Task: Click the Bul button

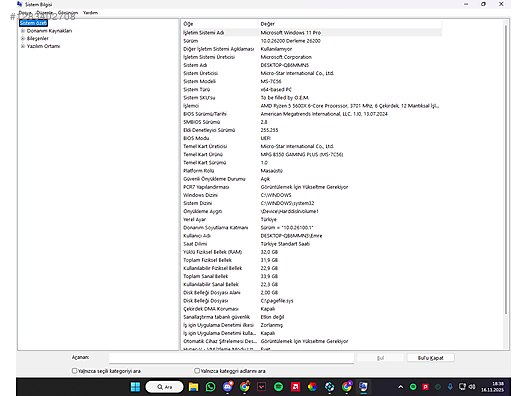Action: (x=380, y=358)
